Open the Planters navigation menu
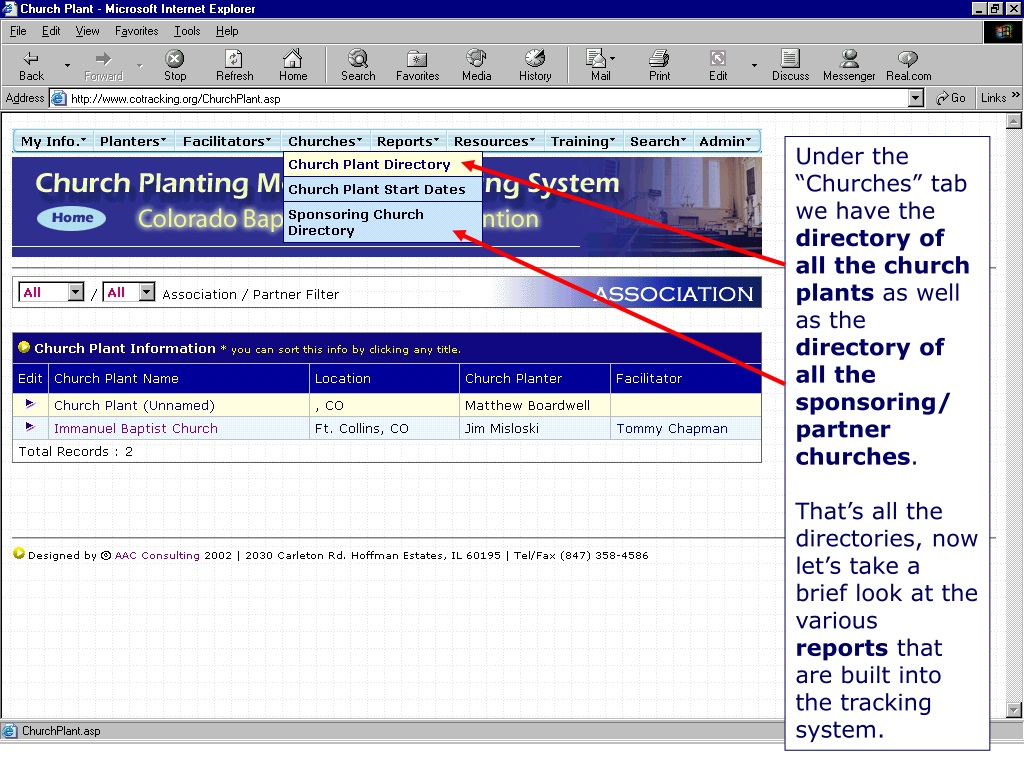The width and height of the screenshot is (1024, 768). [133, 141]
